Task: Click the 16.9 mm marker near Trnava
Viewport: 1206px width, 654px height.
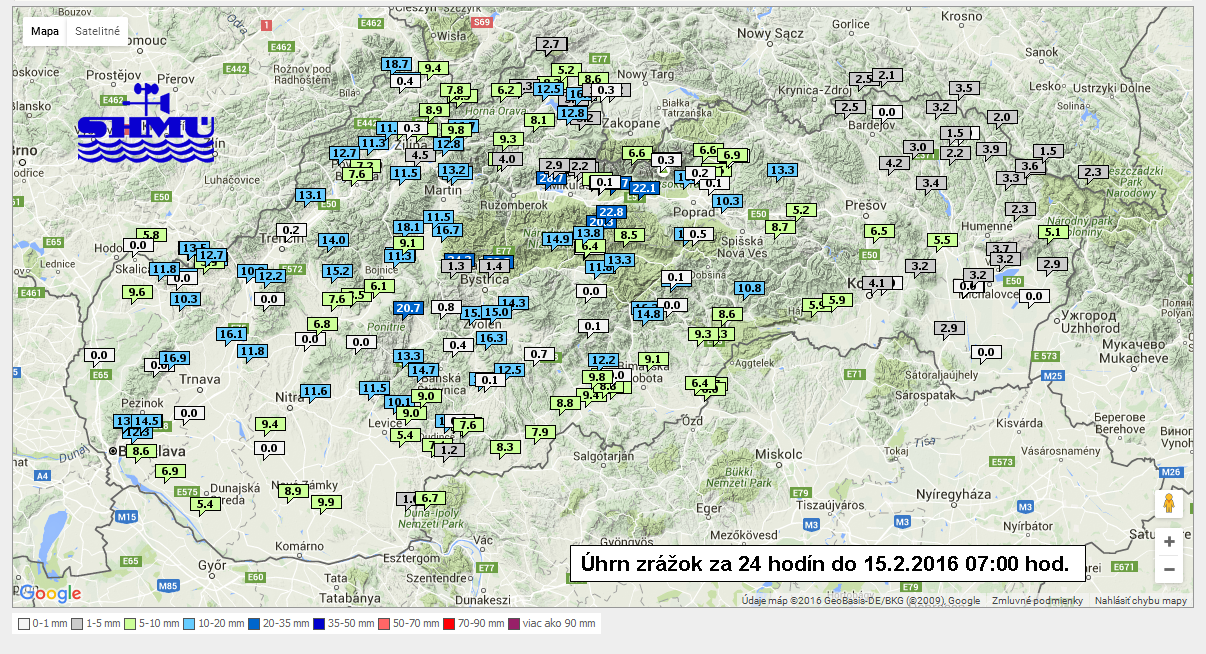Action: click(174, 358)
